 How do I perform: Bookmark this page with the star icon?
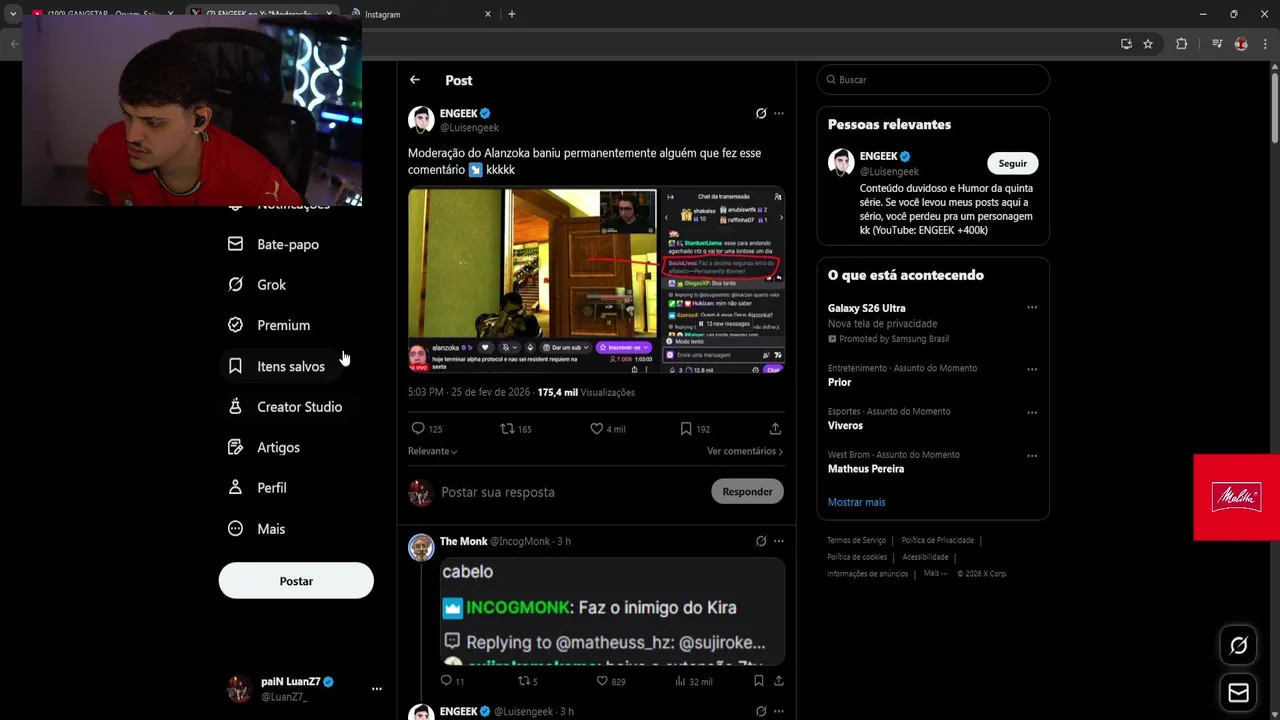pyautogui.click(x=1148, y=44)
